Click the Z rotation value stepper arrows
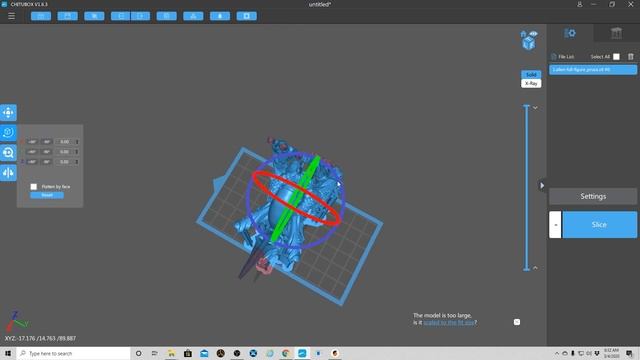This screenshot has width=640, height=360. pos(77,162)
